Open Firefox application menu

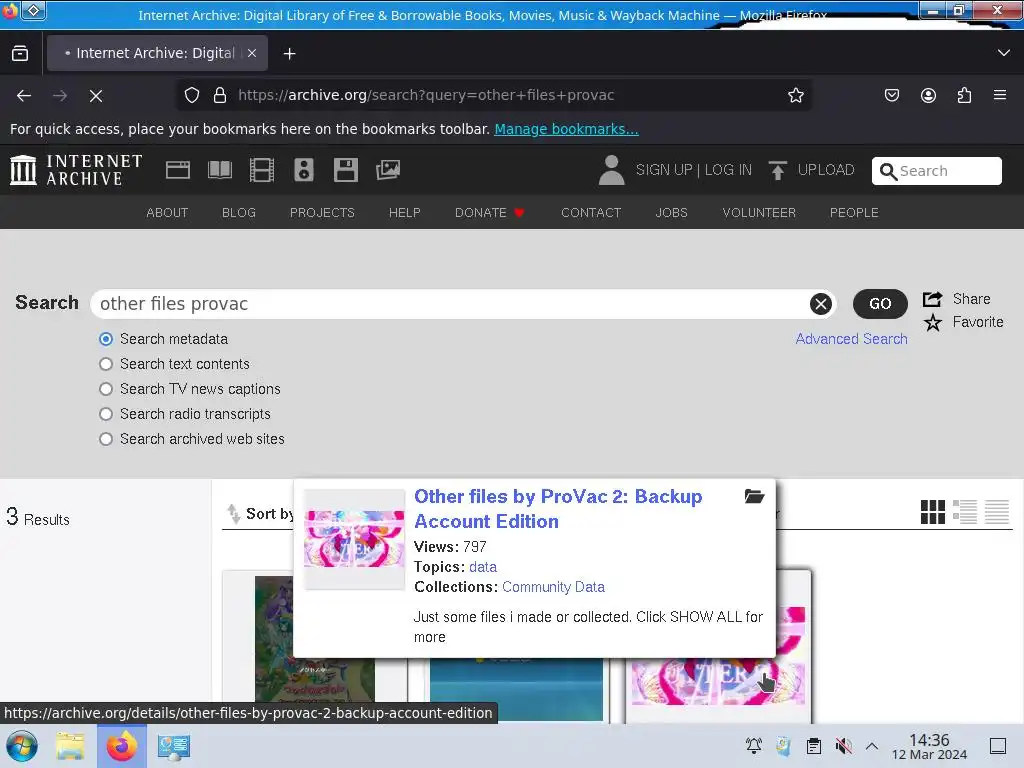1000,95
